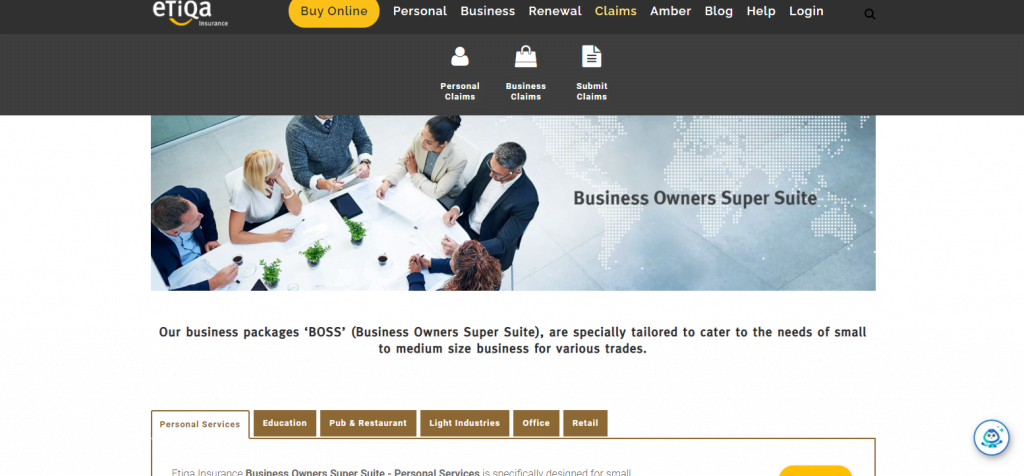Launch the chatbot assistant icon
This screenshot has width=1024, height=476.
[991, 437]
